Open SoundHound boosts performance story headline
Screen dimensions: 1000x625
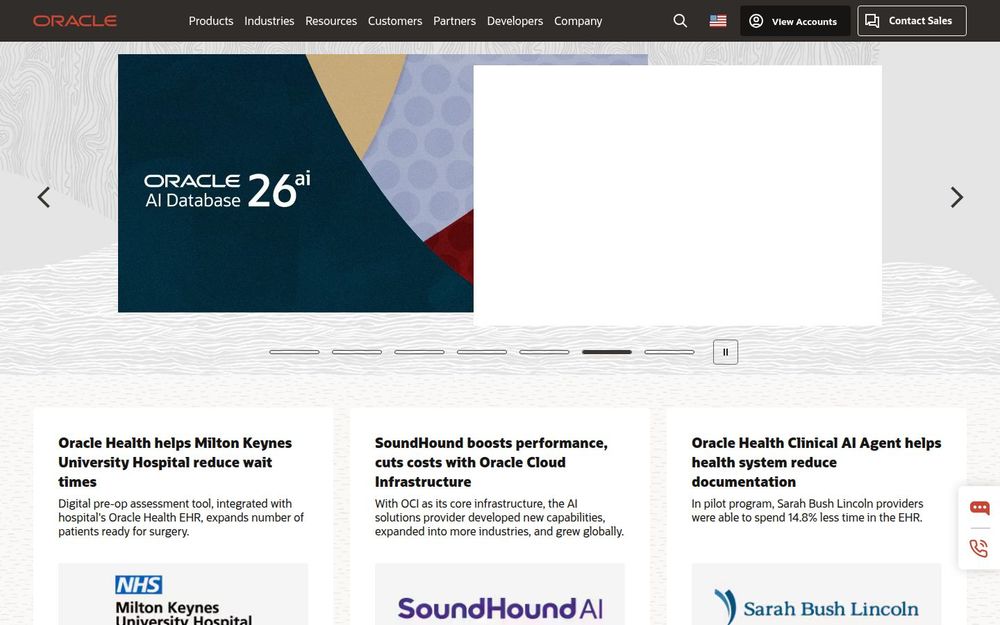(x=491, y=462)
